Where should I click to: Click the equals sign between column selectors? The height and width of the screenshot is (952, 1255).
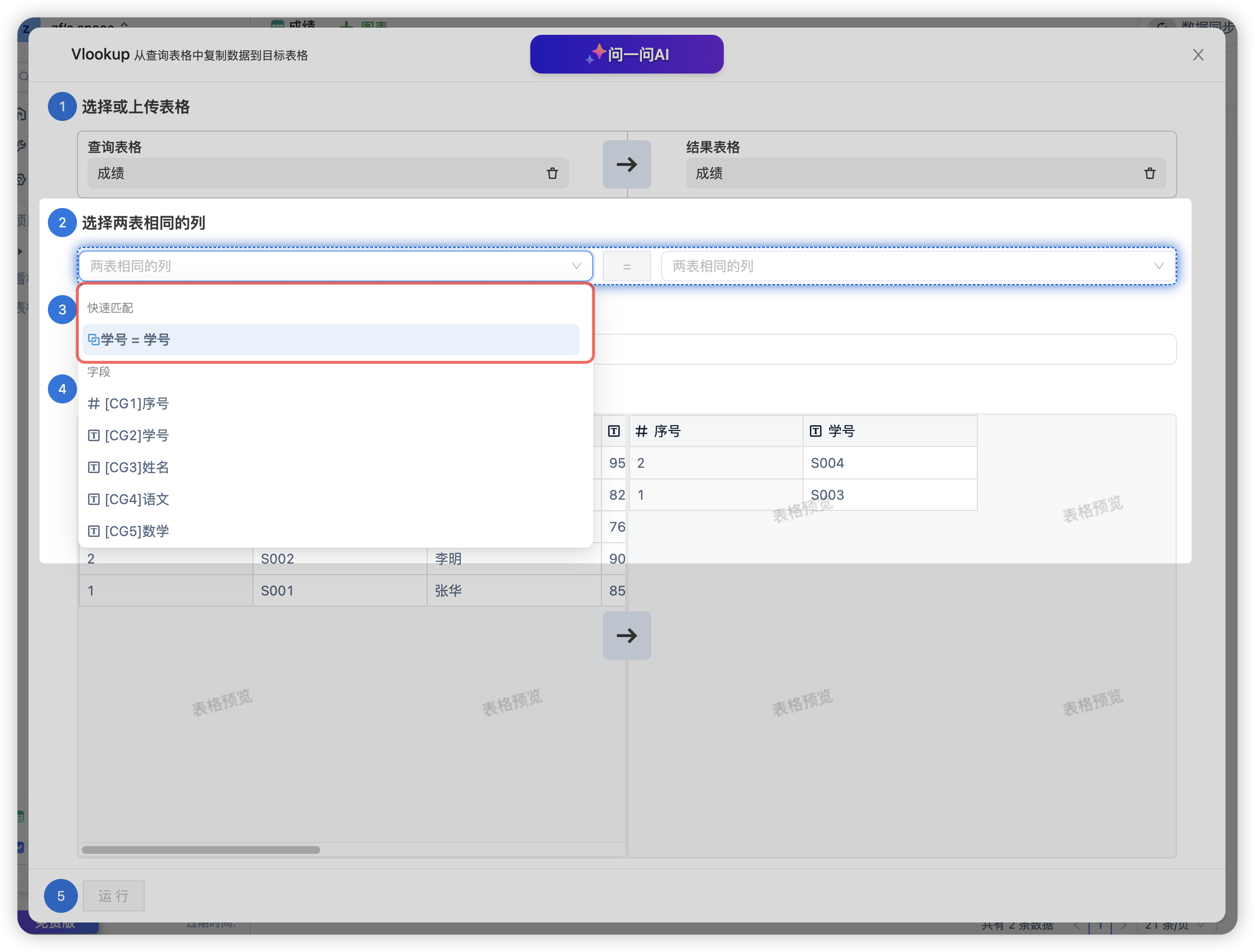point(627,266)
